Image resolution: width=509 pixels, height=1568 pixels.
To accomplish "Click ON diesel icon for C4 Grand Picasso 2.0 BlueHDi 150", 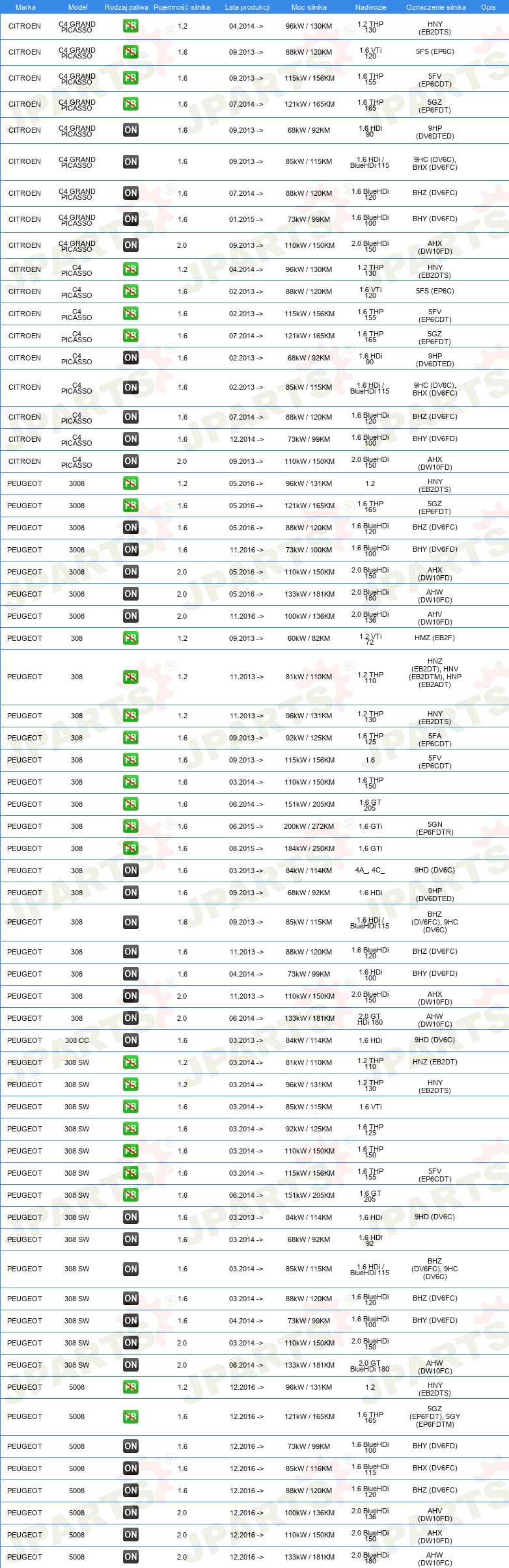I will pyautogui.click(x=131, y=245).
